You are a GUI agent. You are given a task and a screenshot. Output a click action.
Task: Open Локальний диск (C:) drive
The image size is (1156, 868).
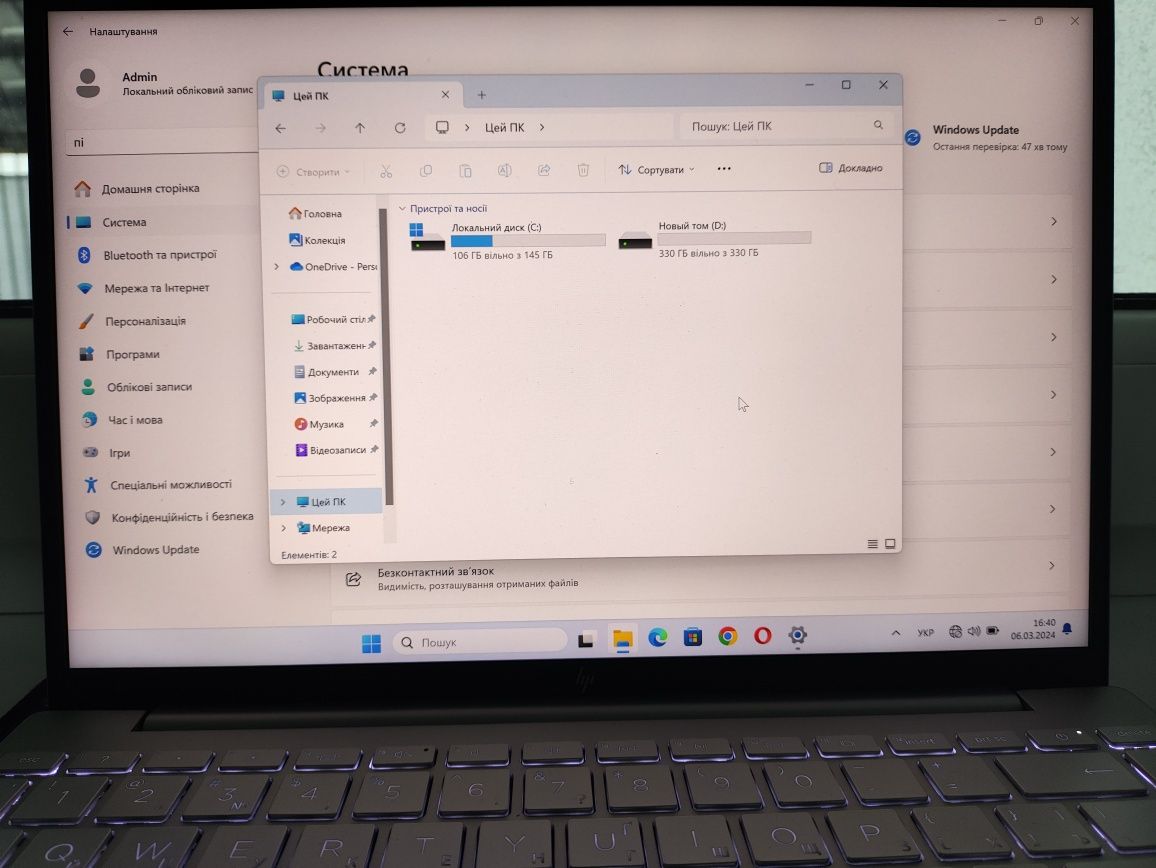point(507,240)
